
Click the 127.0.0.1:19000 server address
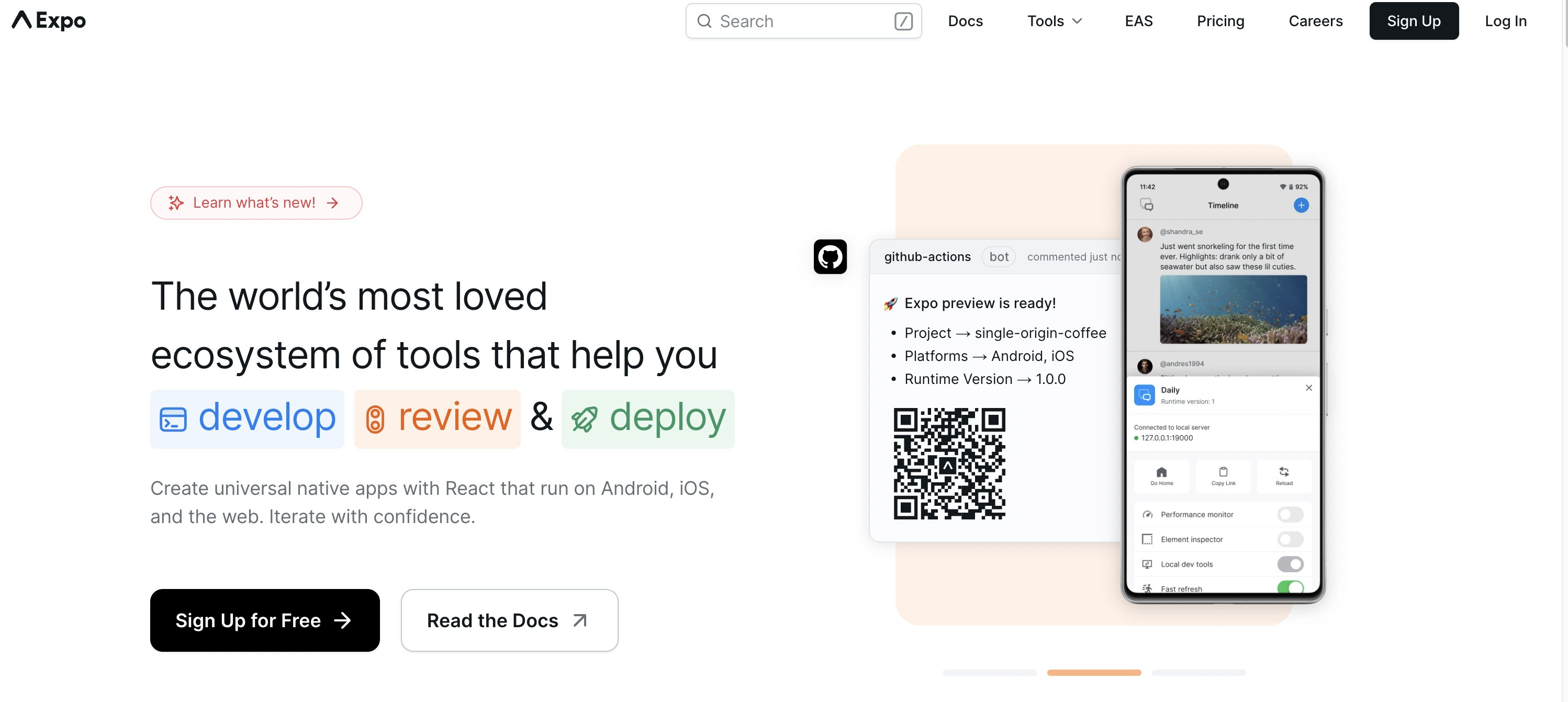[x=1166, y=438]
